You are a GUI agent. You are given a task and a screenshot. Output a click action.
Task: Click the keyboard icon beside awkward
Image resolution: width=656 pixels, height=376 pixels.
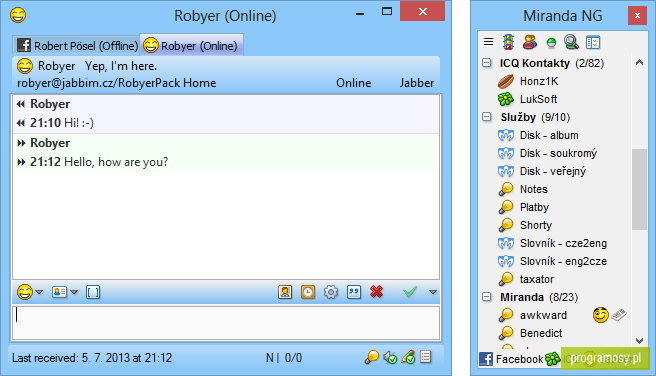618,315
